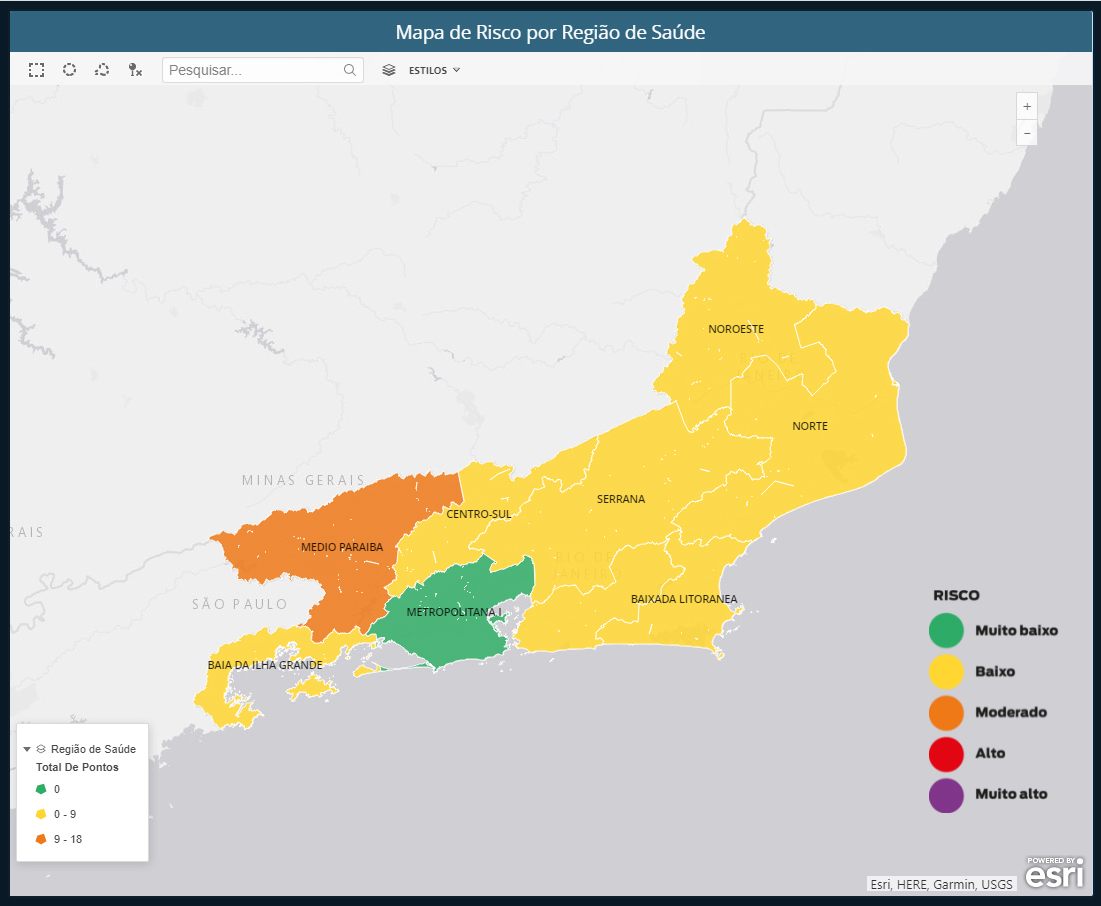Screen dimensions: 1101x906
Task: Select the Metropolitana I region on map
Action: pos(454,611)
